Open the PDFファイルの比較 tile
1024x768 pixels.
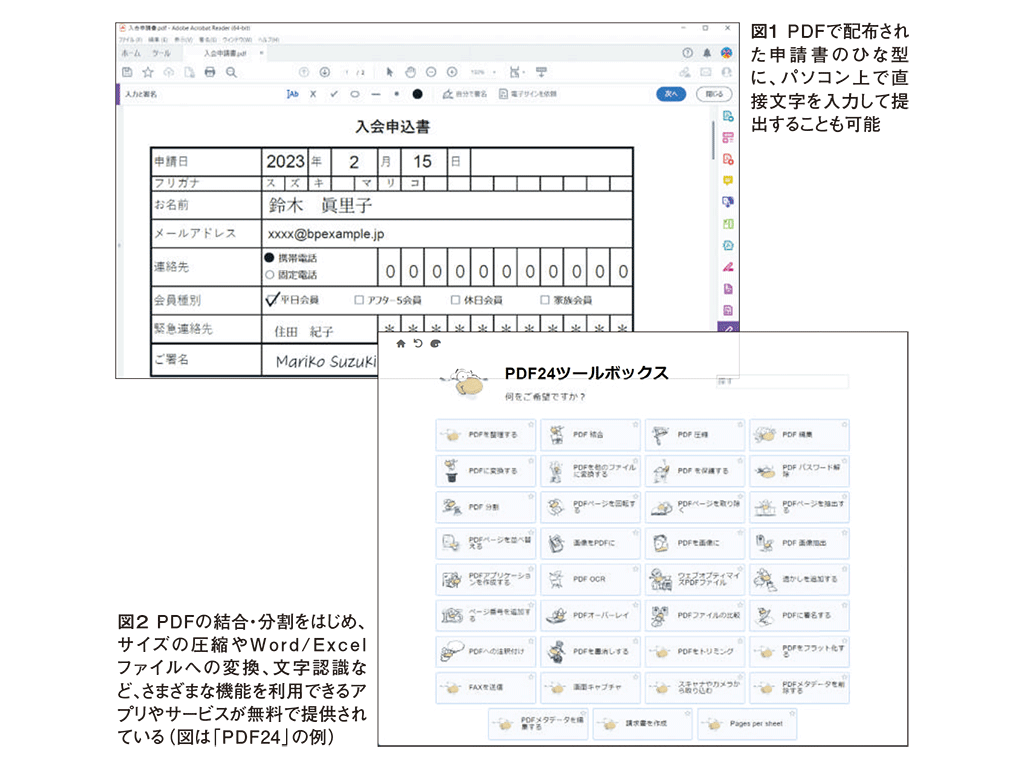pyautogui.click(x=695, y=615)
